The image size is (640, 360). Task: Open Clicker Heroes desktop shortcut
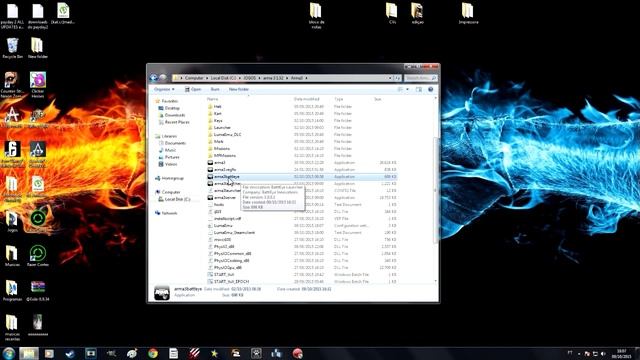38,85
